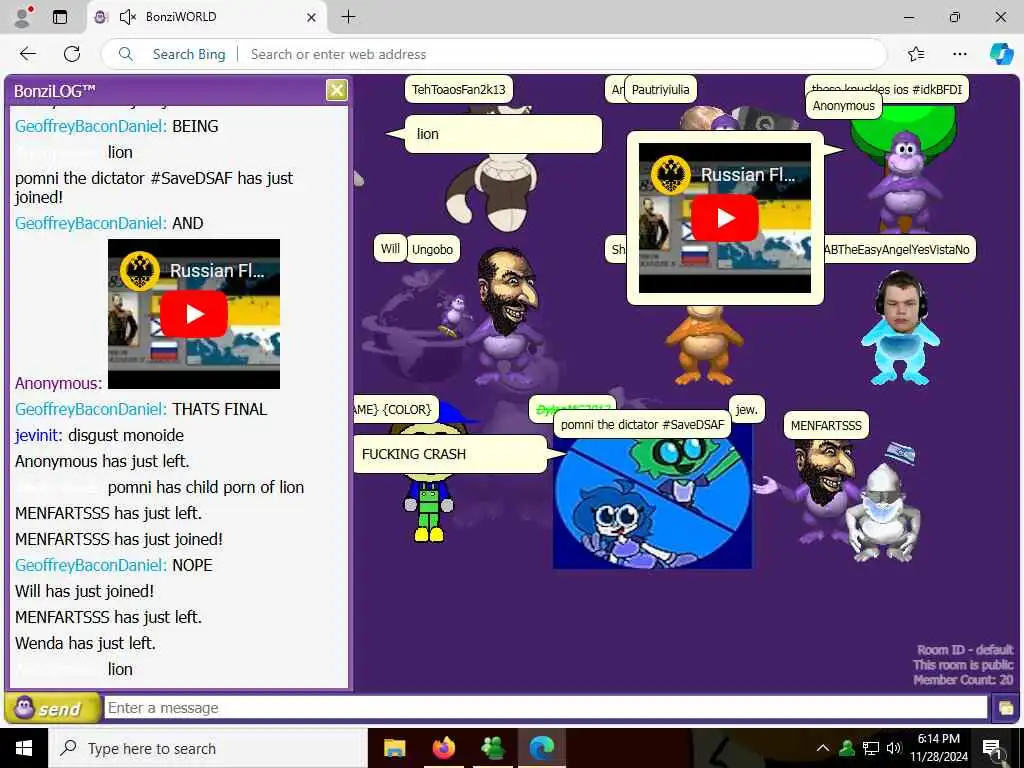Image resolution: width=1024 pixels, height=768 pixels.
Task: Open the volume control in system tray
Action: [894, 748]
